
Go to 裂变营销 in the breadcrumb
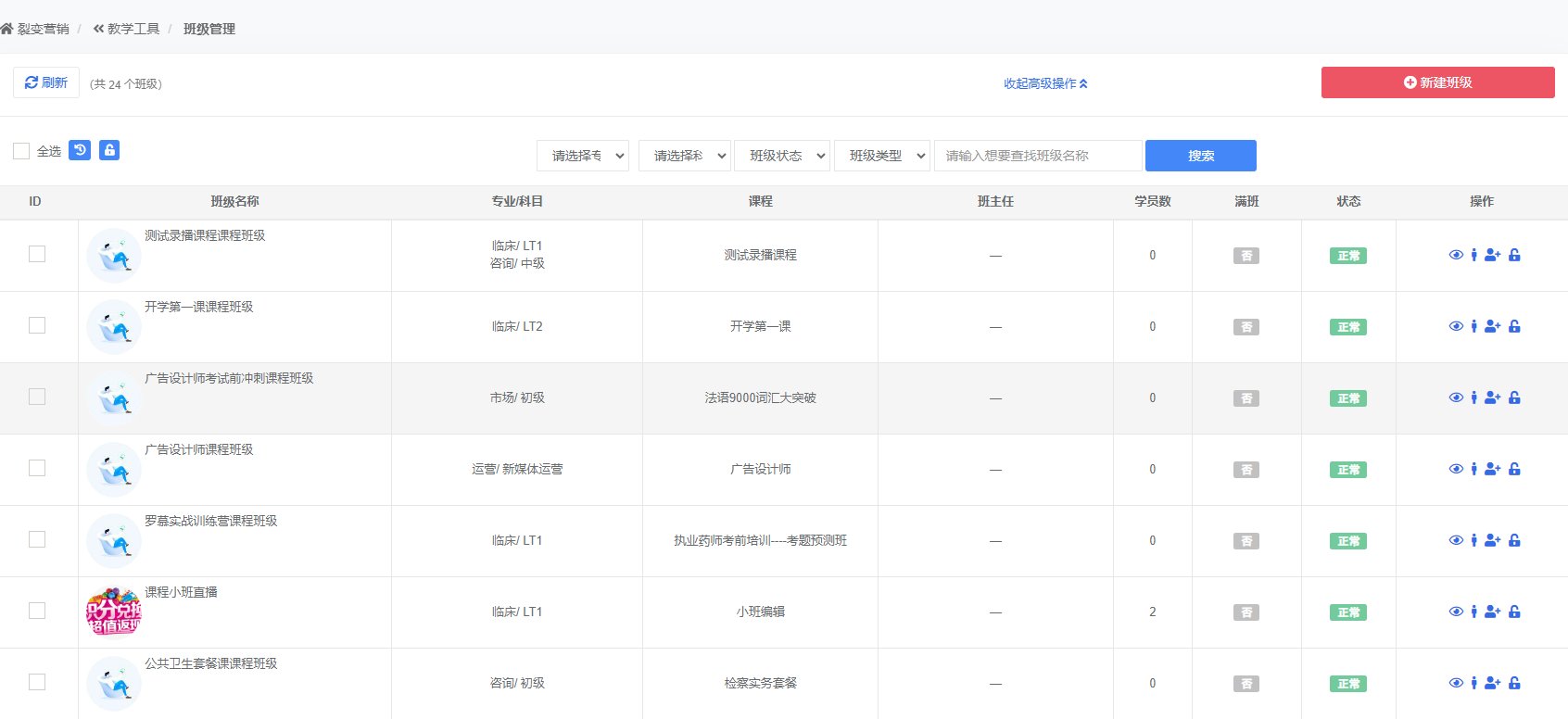pyautogui.click(x=43, y=29)
